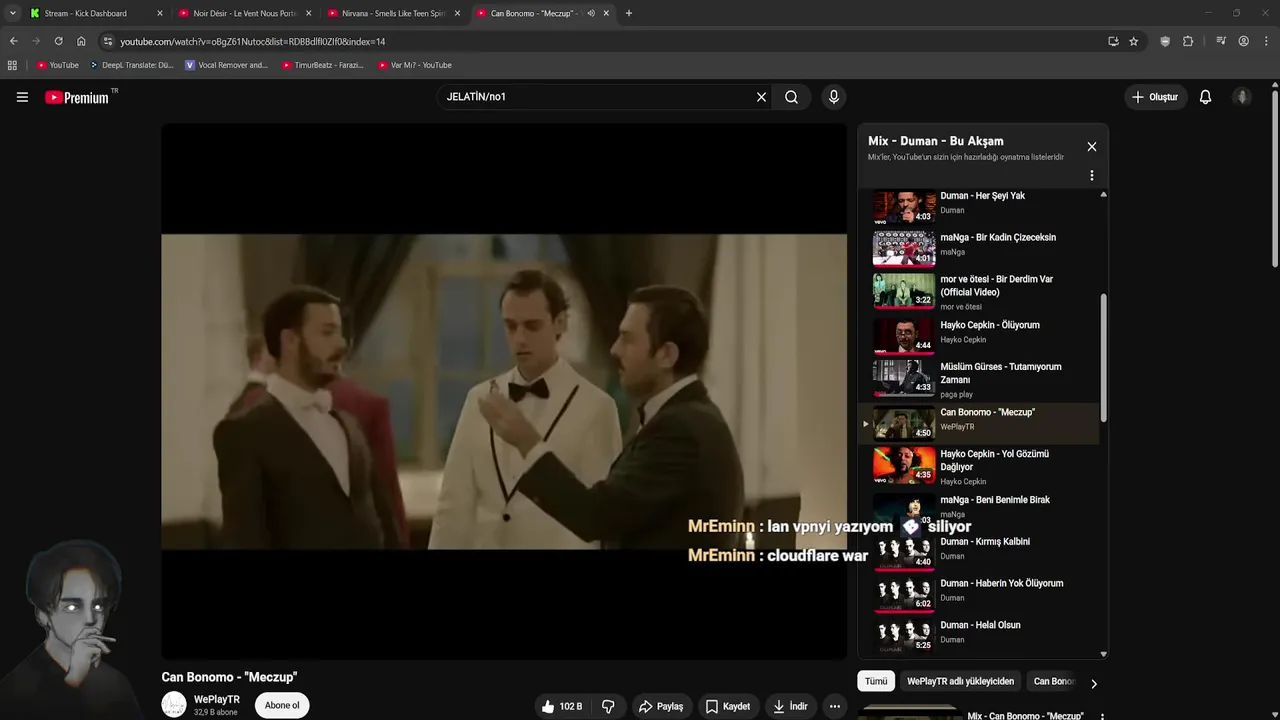
Task: Play mor ve ötesi - Bir Derdim Var
Action: (979, 291)
